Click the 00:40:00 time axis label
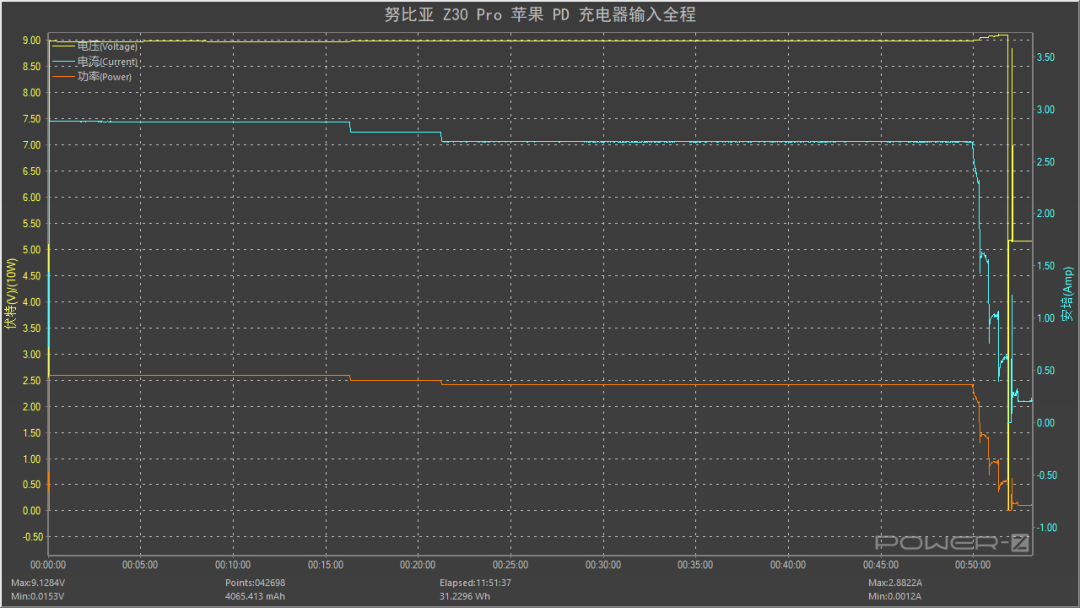Viewport: 1080px width, 608px height. pyautogui.click(x=788, y=565)
